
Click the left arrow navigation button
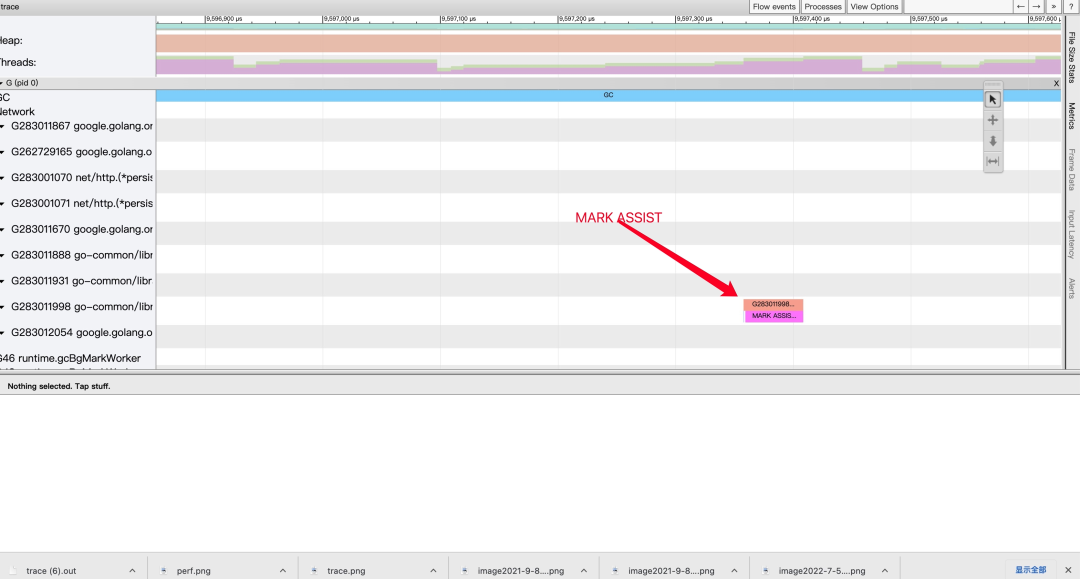[1021, 6]
